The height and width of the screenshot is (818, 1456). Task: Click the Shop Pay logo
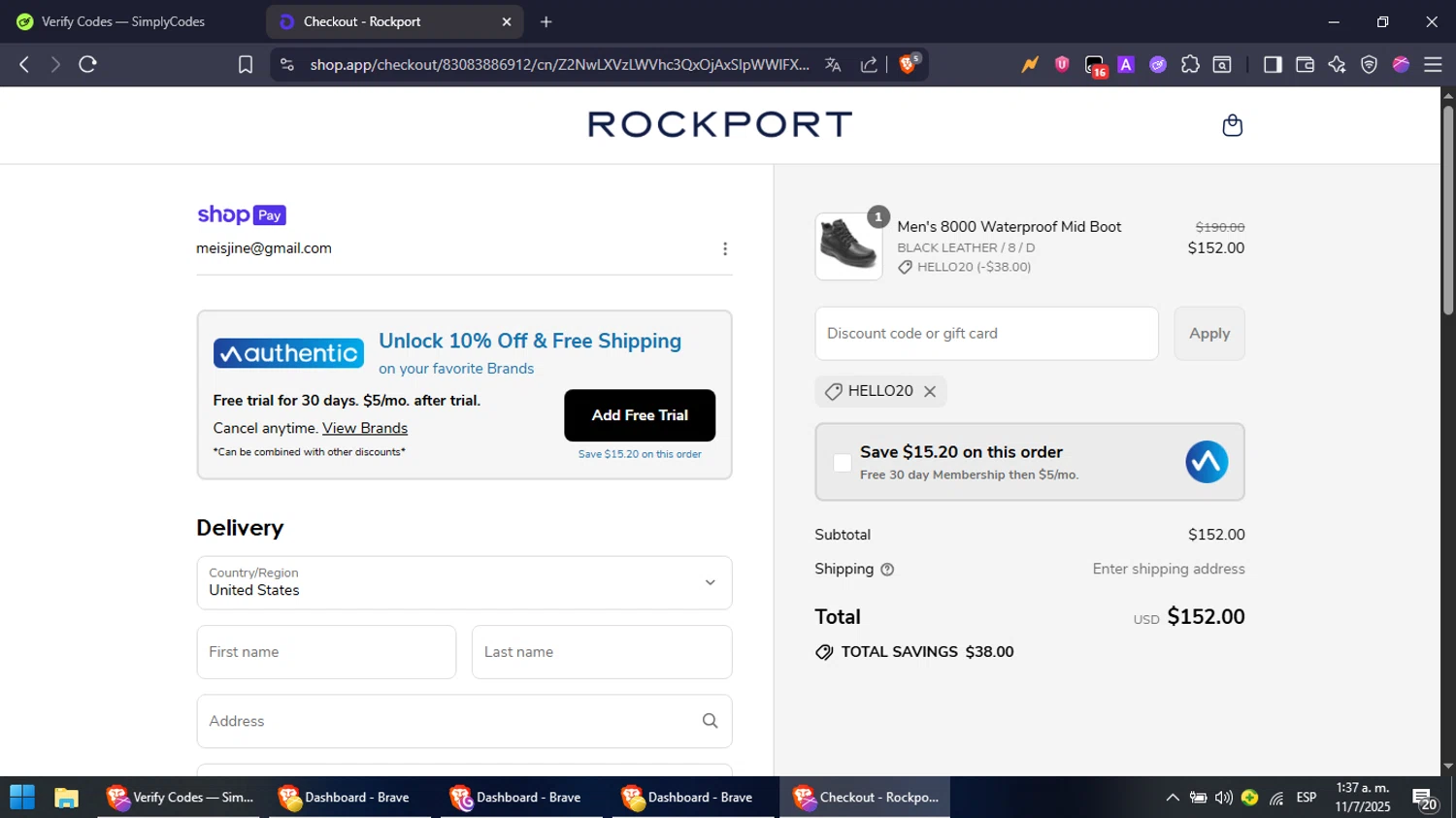click(x=242, y=214)
